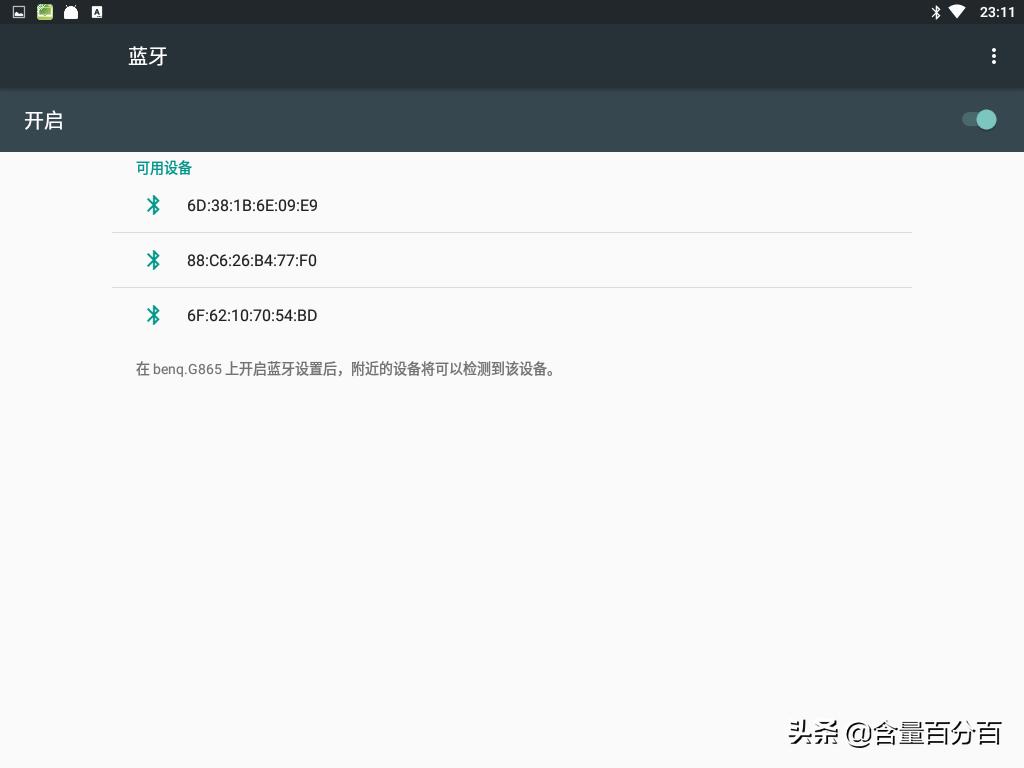Tap device entry 6F:62:10:70:54:BD
1024x768 pixels.
252,315
